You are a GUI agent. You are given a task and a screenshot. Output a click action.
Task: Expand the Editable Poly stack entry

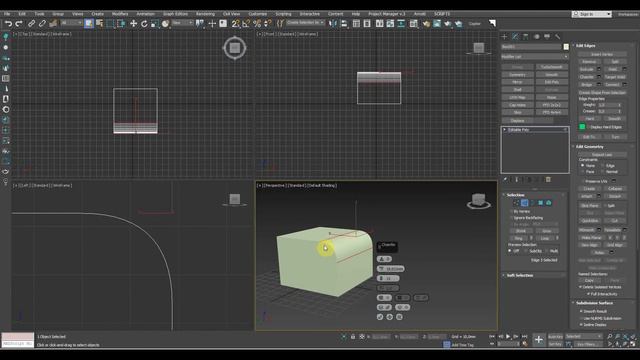point(505,129)
